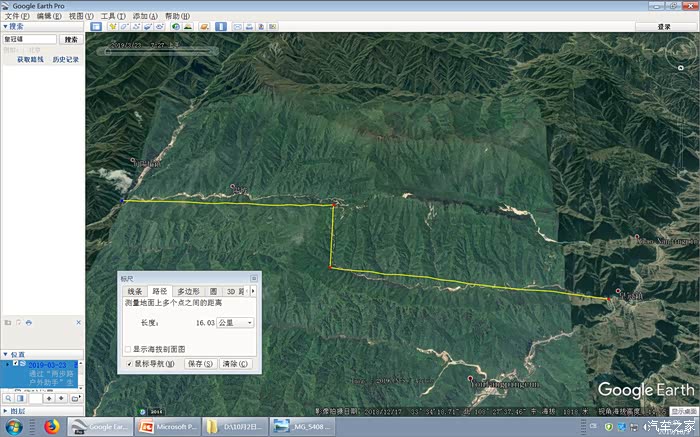This screenshot has width=700, height=437.
Task: Select the Add Polygon toolbar icon
Action: [x=126, y=27]
